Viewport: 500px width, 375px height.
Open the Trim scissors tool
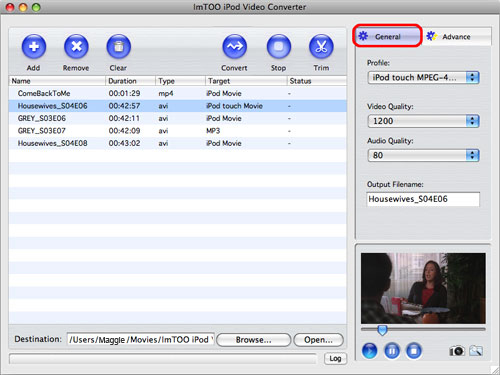pyautogui.click(x=321, y=46)
